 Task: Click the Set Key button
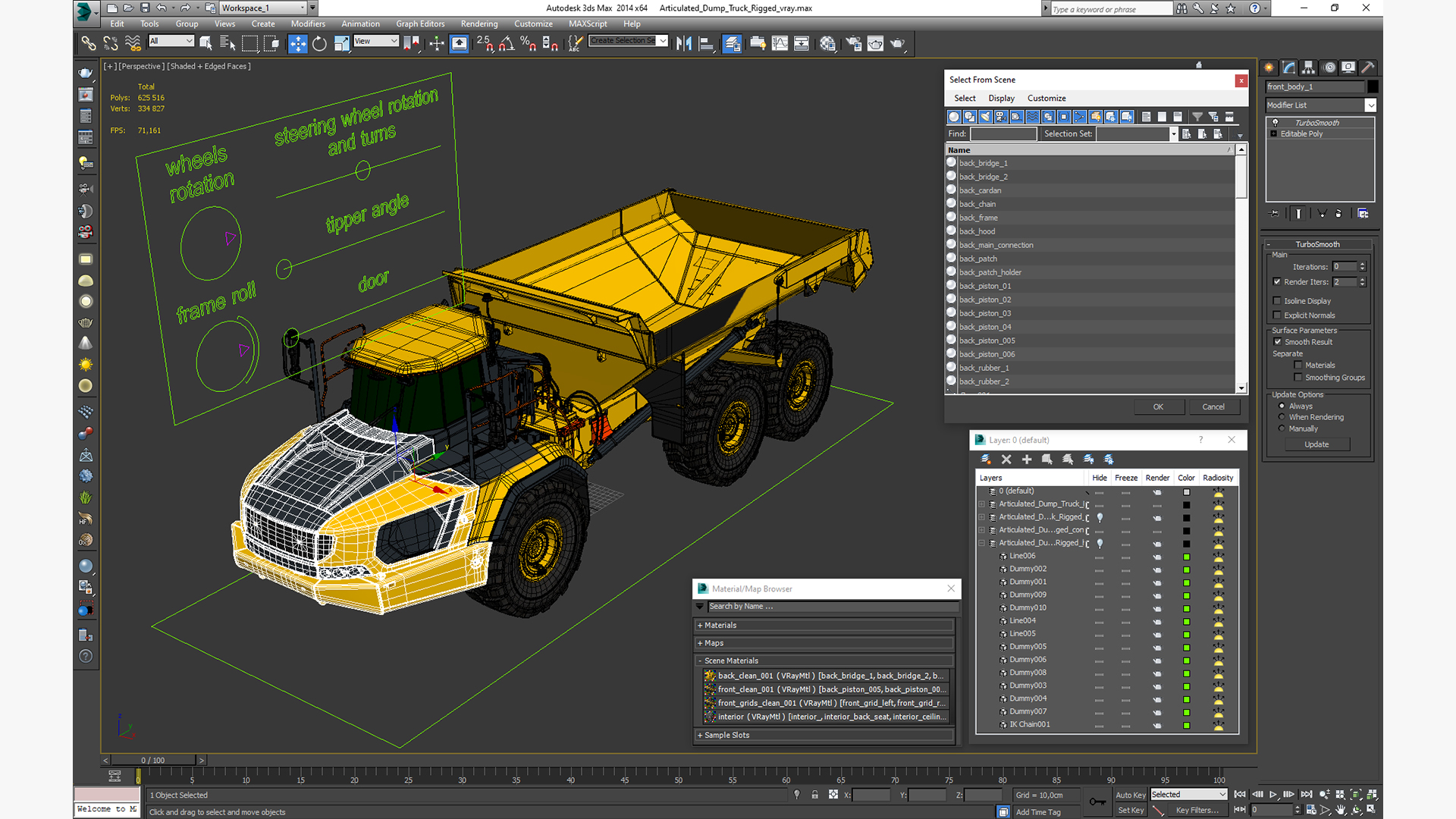[1131, 811]
